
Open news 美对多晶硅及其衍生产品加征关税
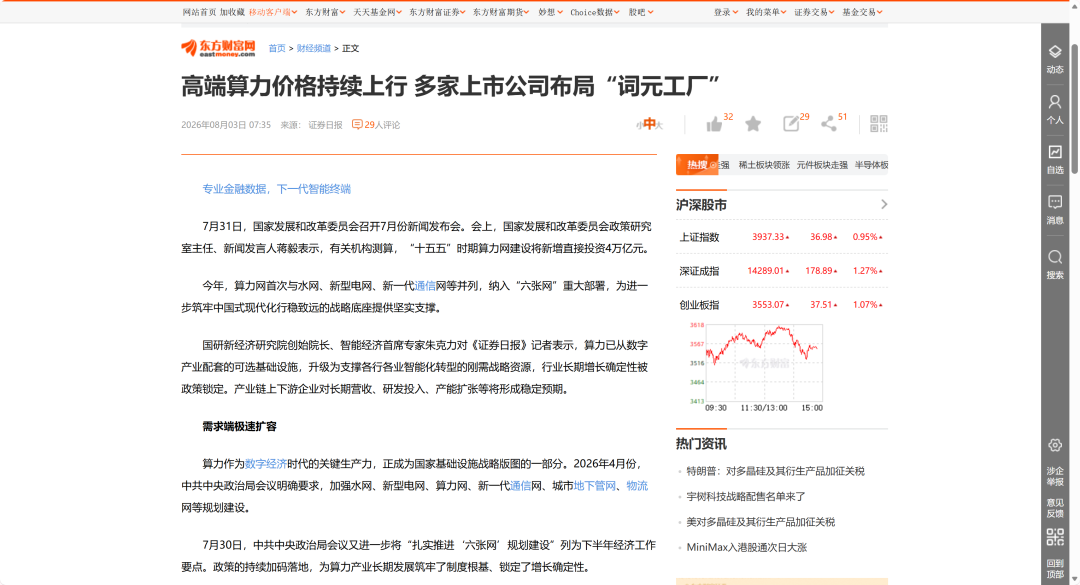point(760,522)
